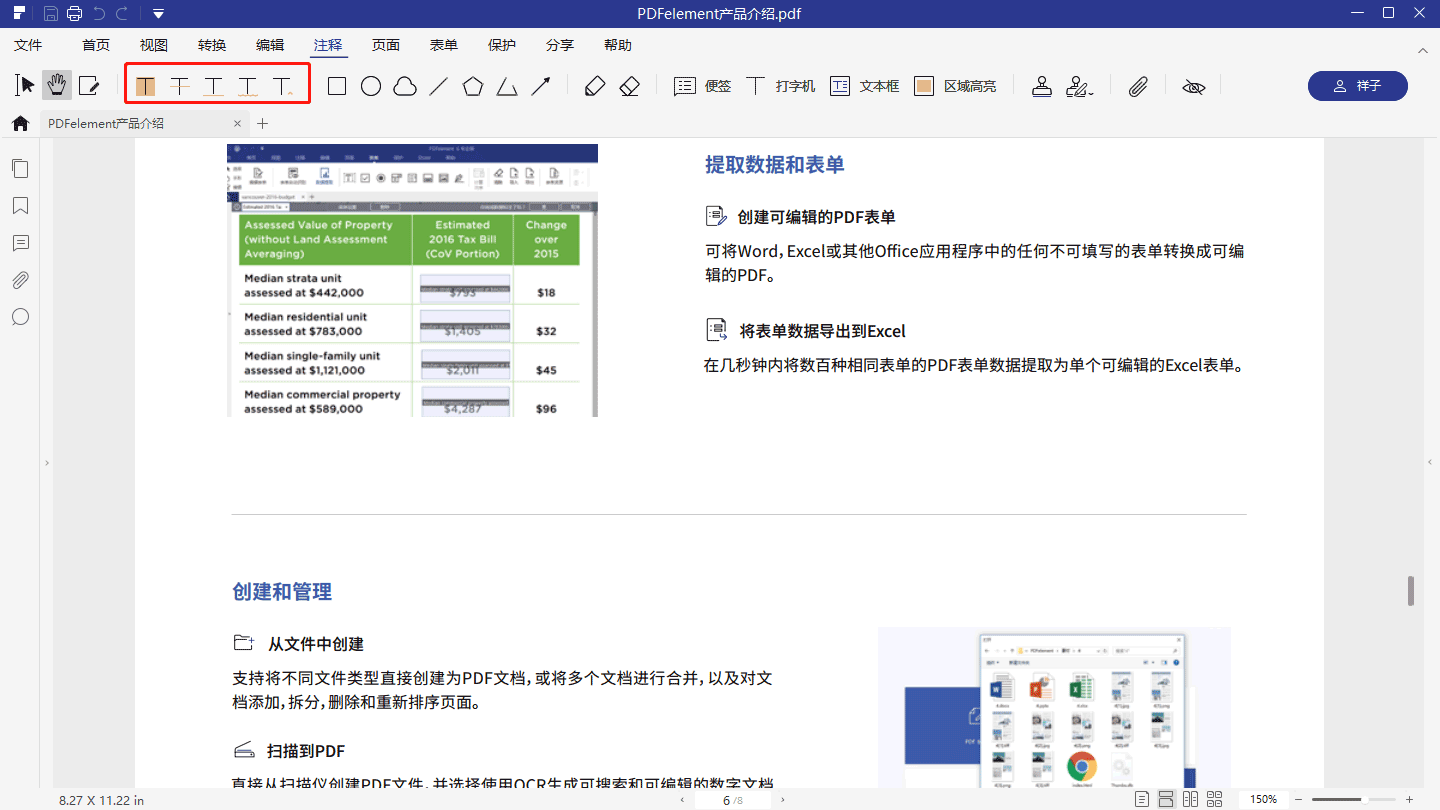Select the Rectangle shape tool
The height and width of the screenshot is (810, 1440).
[x=337, y=86]
